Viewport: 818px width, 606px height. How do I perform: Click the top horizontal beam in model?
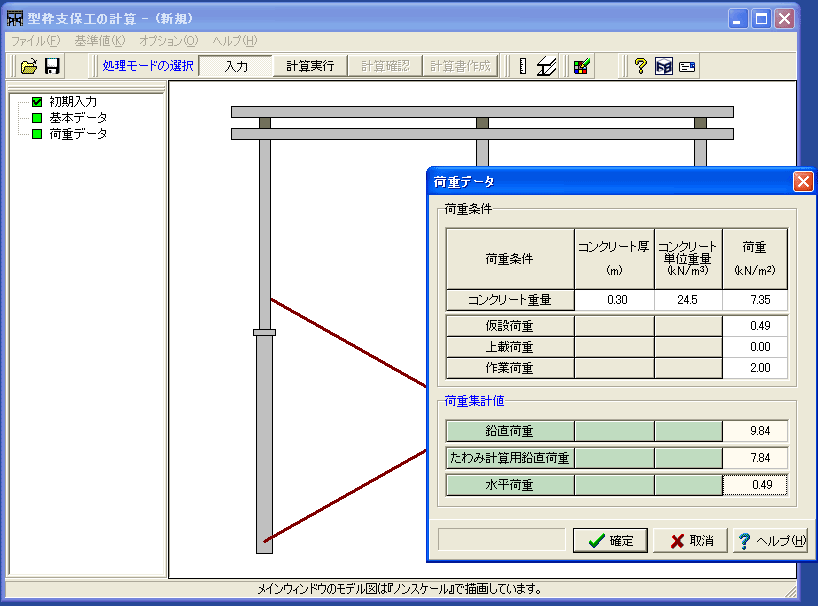point(482,112)
